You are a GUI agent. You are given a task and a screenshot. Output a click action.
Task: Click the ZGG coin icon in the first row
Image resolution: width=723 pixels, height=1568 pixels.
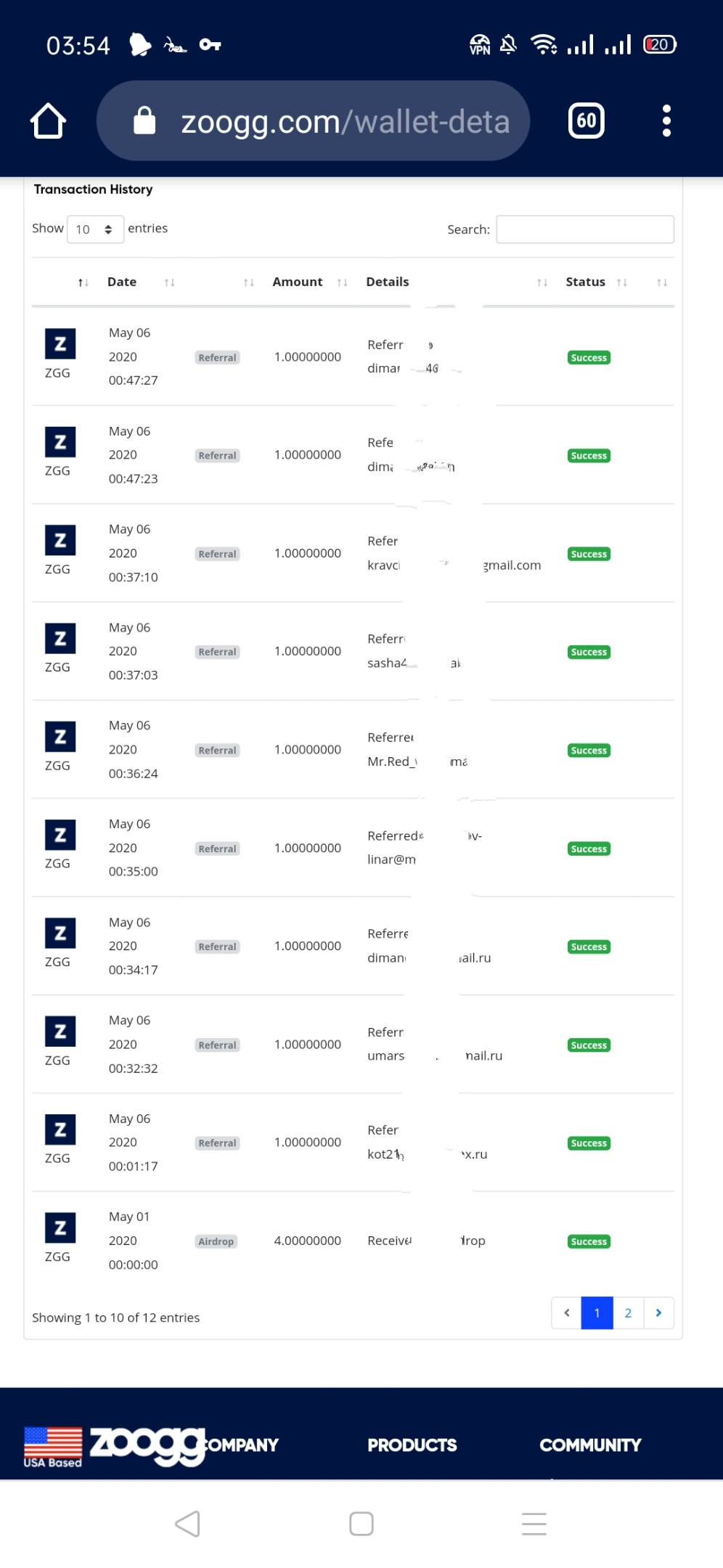point(60,343)
